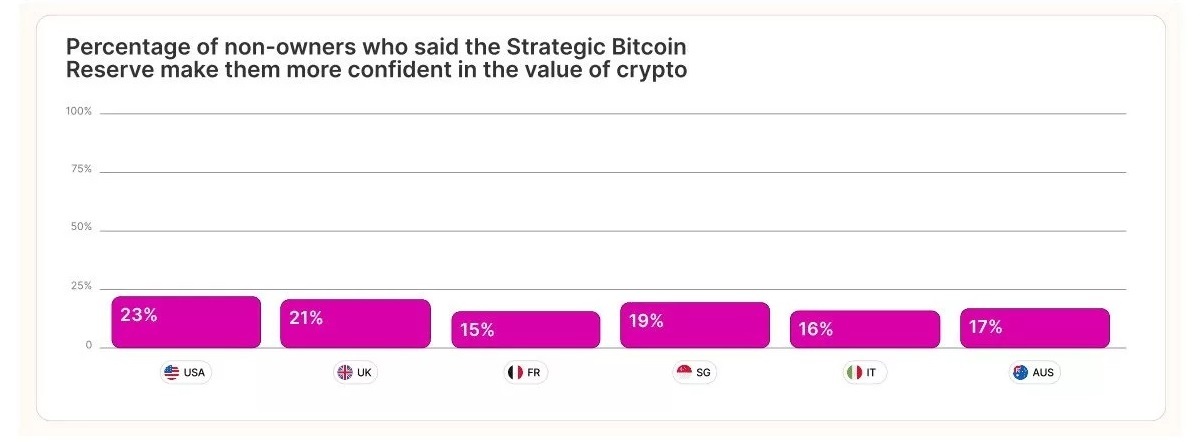Click the Australia flag icon
This screenshot has height=442, width=1200.
coord(1020,373)
